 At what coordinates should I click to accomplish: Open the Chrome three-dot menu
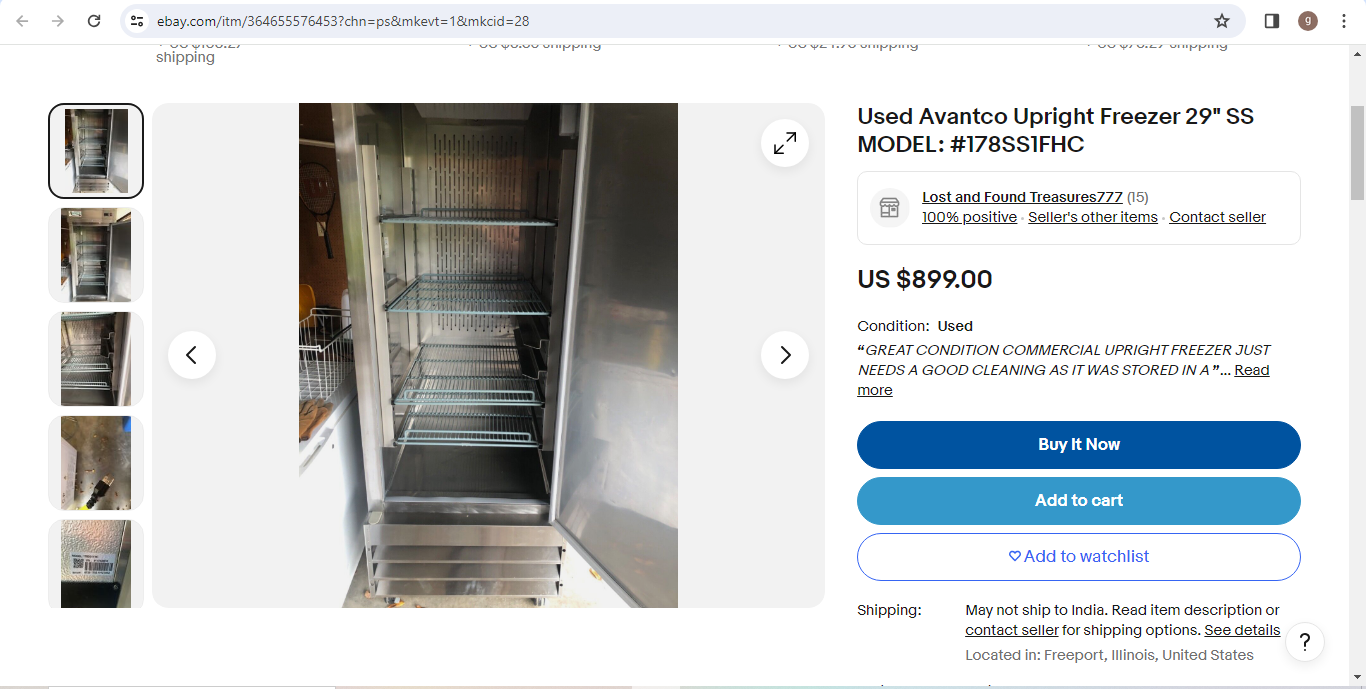pyautogui.click(x=1344, y=21)
